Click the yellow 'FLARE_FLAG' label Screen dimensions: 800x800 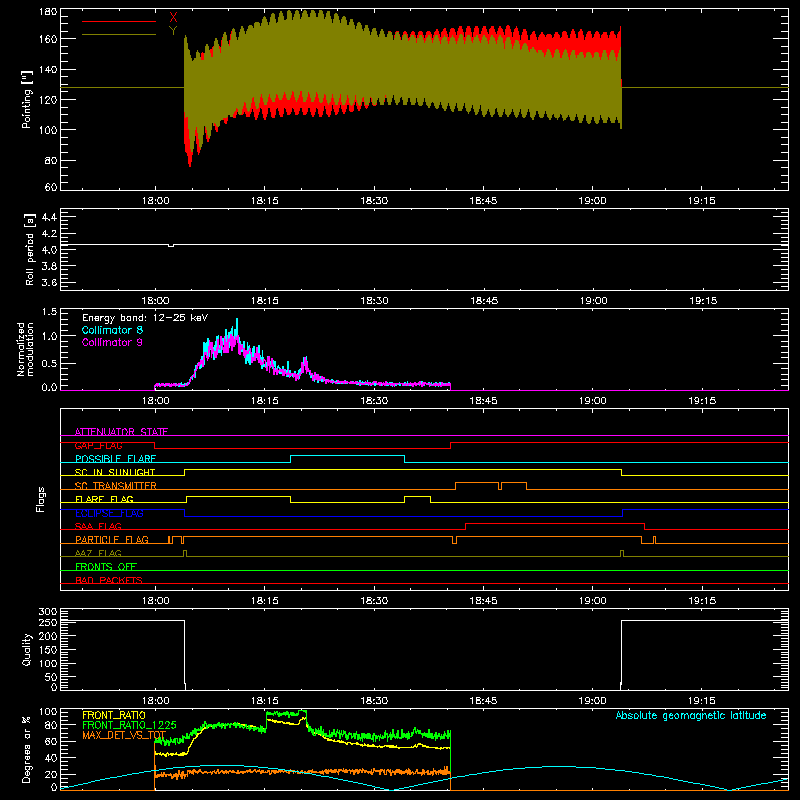point(104,499)
